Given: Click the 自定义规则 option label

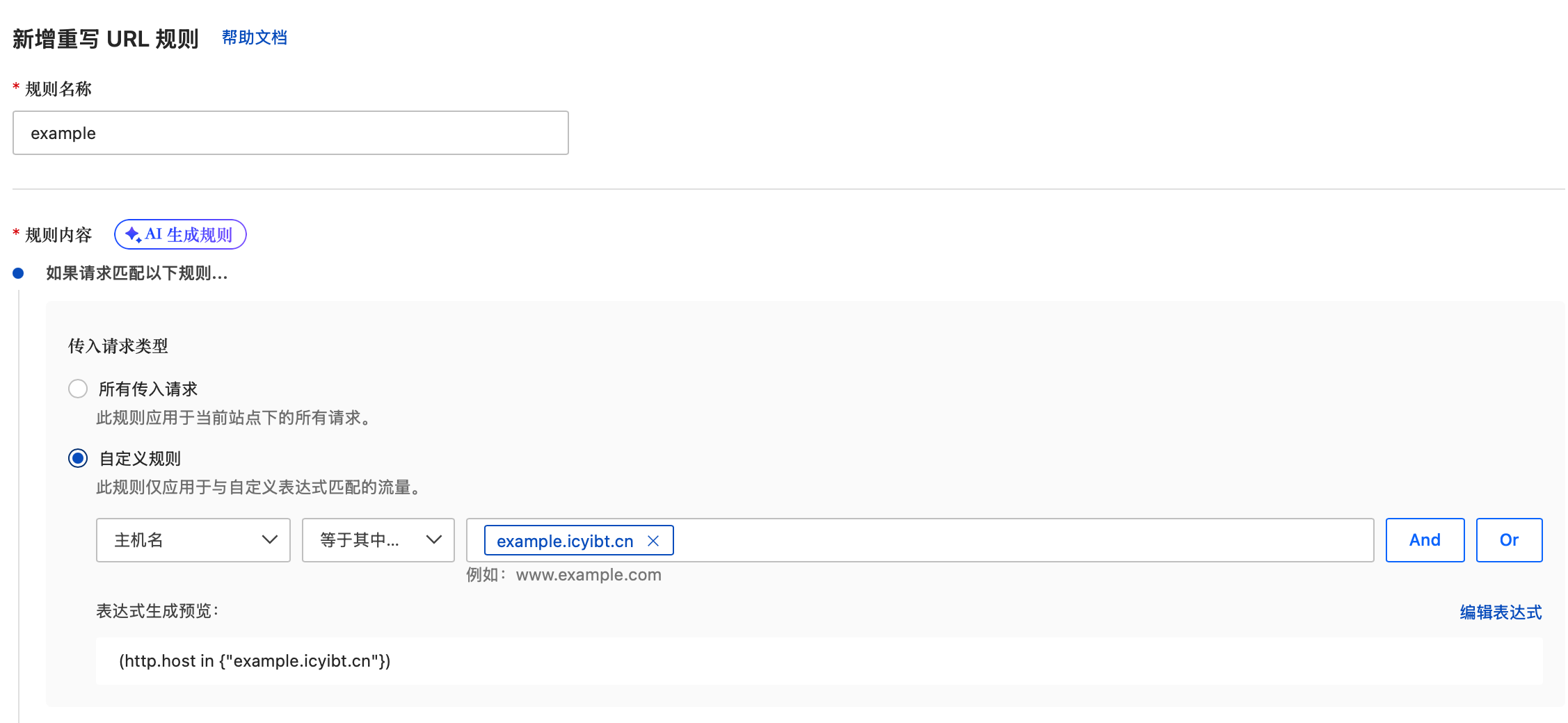Looking at the screenshot, I should pos(141,458).
